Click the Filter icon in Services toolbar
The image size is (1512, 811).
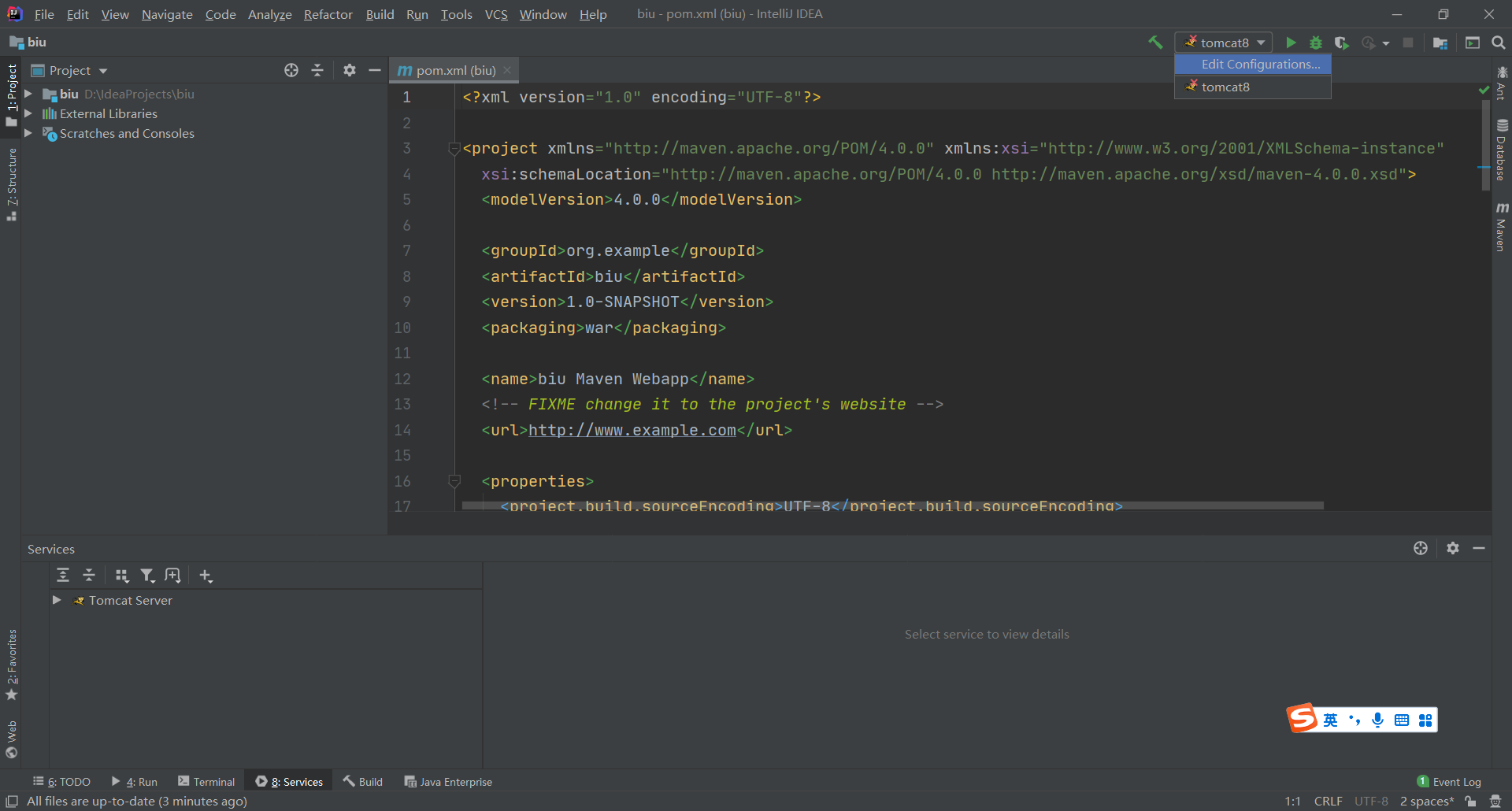[147, 576]
